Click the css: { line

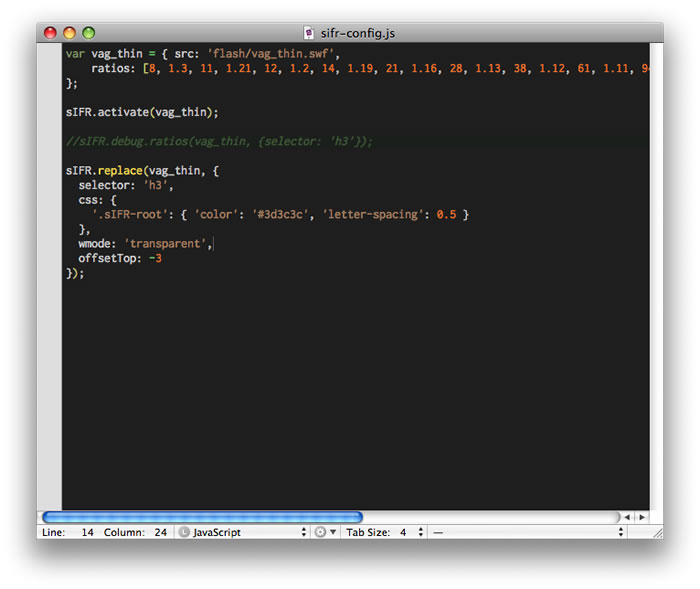tap(97, 200)
